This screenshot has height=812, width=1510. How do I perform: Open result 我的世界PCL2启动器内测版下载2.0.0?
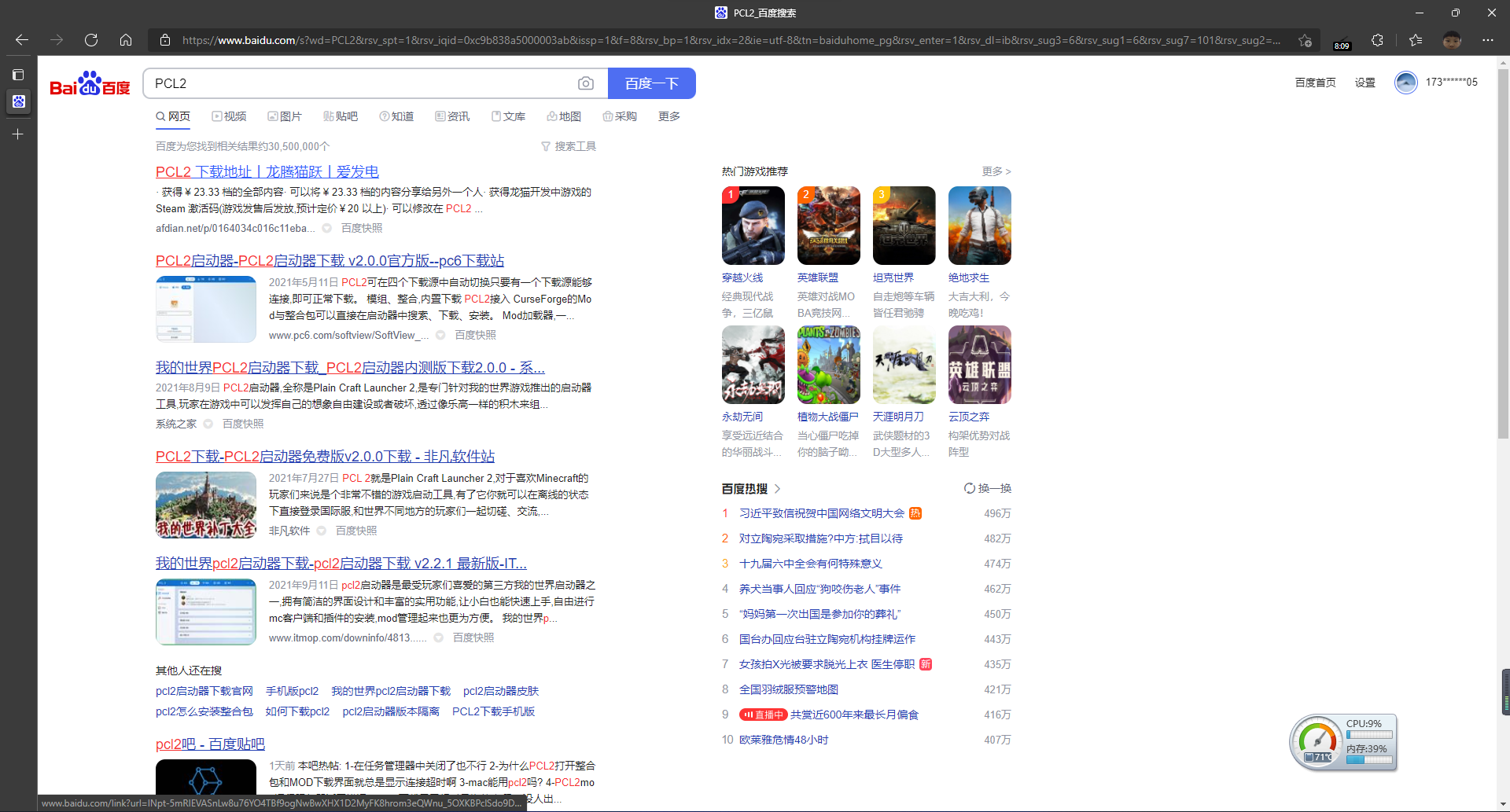(x=350, y=368)
